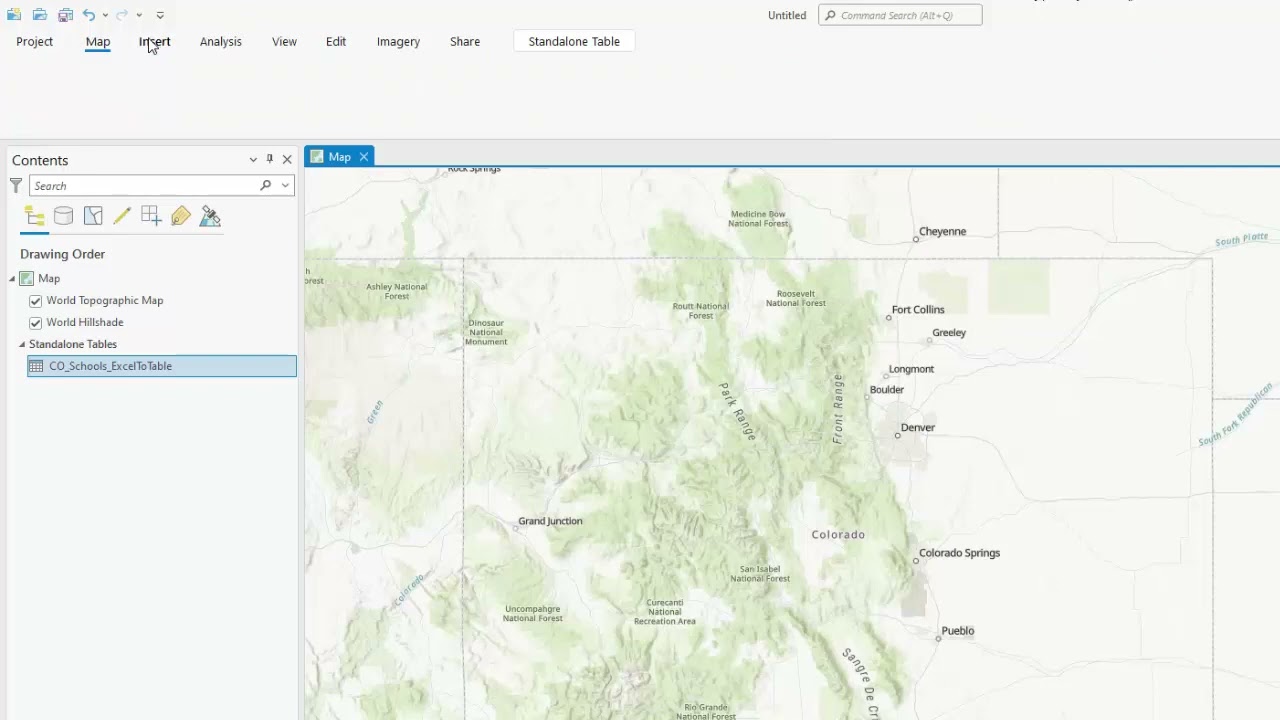Click the New Project icon in quick access toolbar
The image size is (1280, 720).
coord(14,15)
